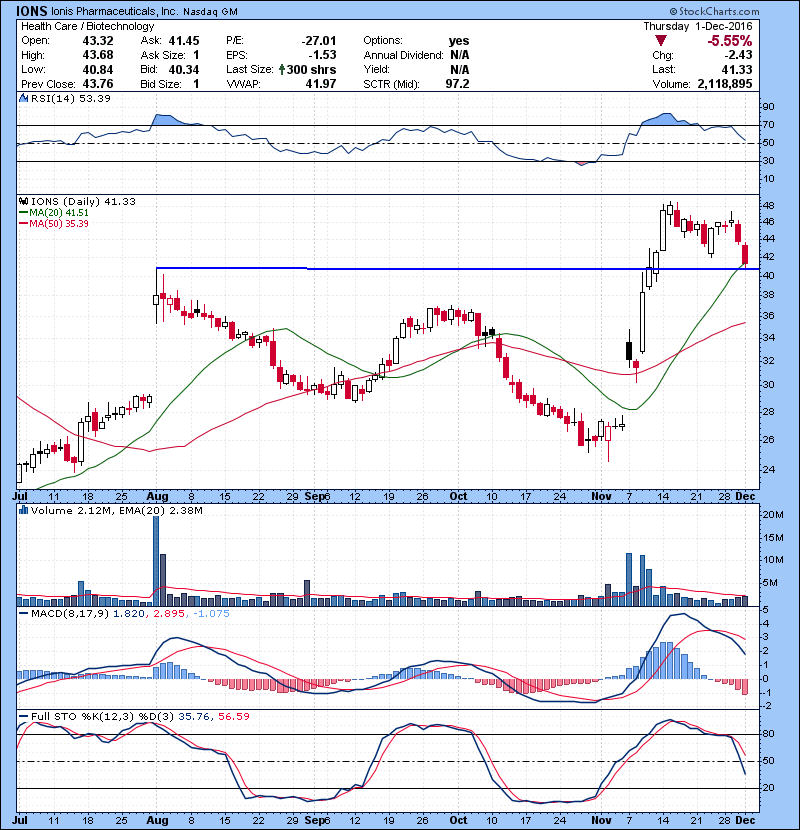Click the candlestick icon next to IONS (Daily)
This screenshot has width=800, height=830.
(x=23, y=201)
